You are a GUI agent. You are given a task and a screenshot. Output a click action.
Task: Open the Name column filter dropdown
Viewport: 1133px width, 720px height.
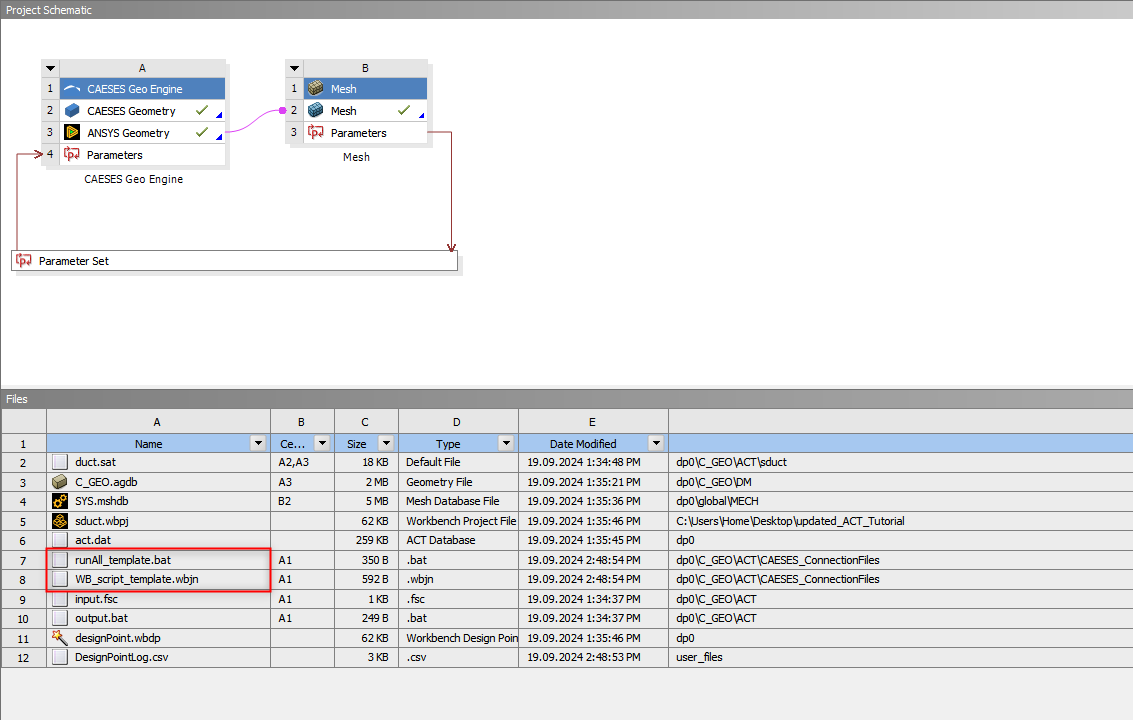coord(258,443)
